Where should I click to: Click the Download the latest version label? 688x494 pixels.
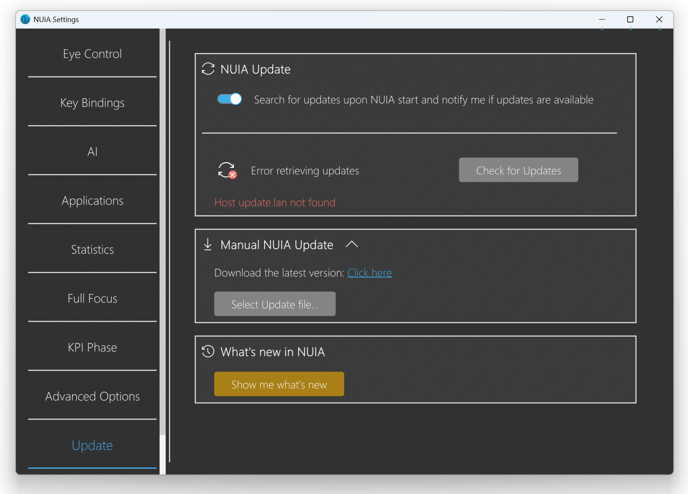click(280, 273)
